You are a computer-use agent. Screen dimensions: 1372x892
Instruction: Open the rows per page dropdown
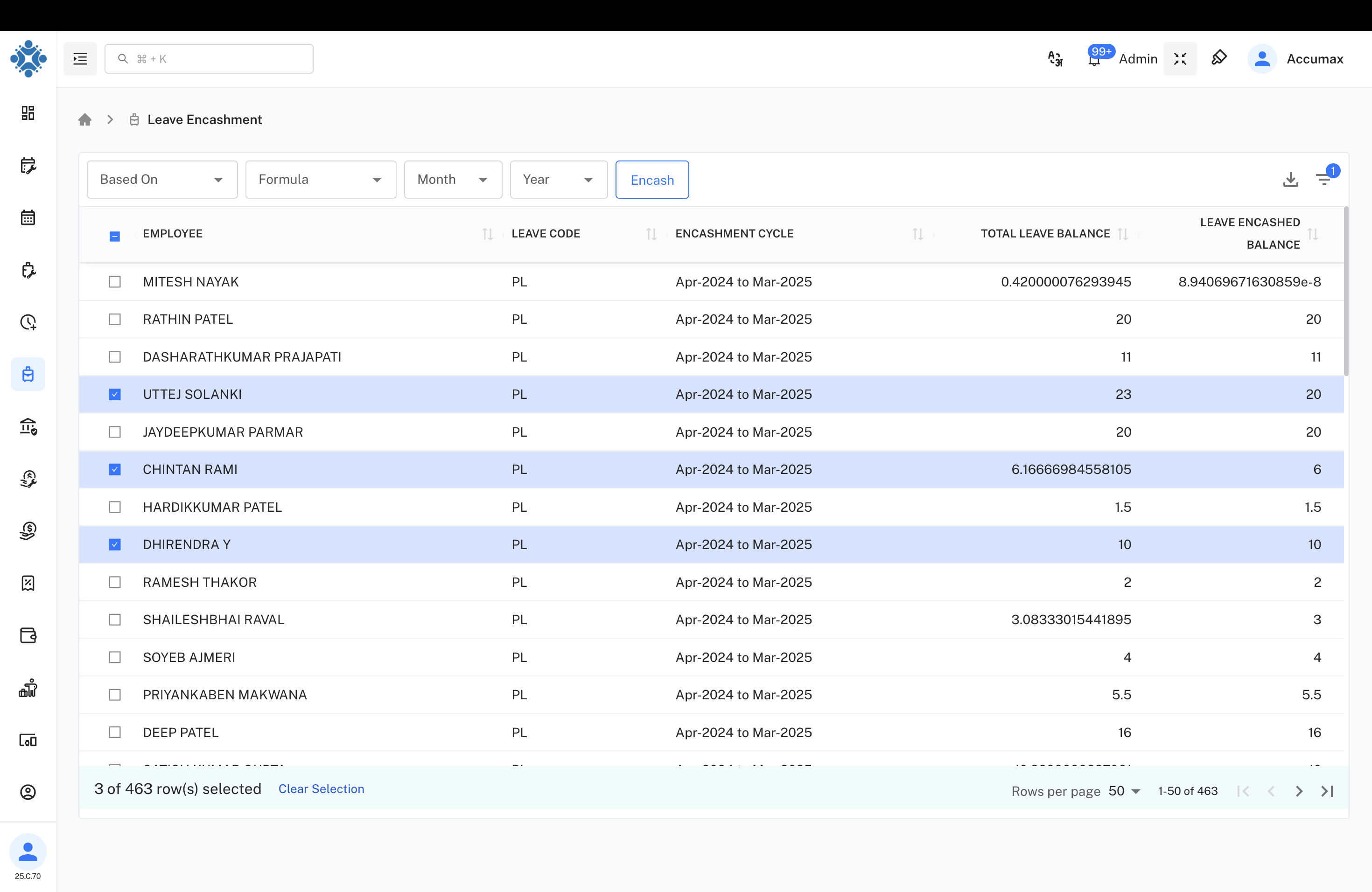[1124, 791]
